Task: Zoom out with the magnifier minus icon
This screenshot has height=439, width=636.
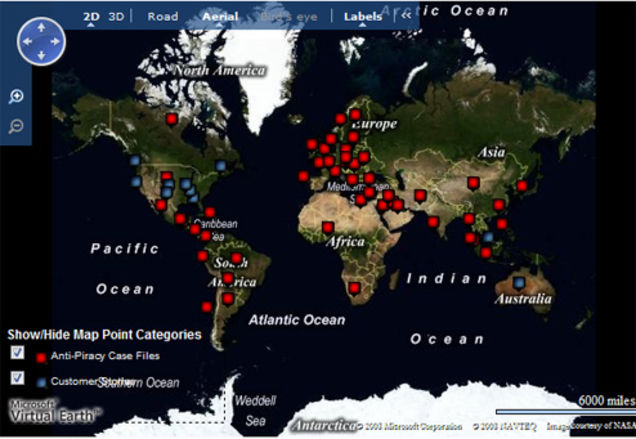Action: (16, 126)
